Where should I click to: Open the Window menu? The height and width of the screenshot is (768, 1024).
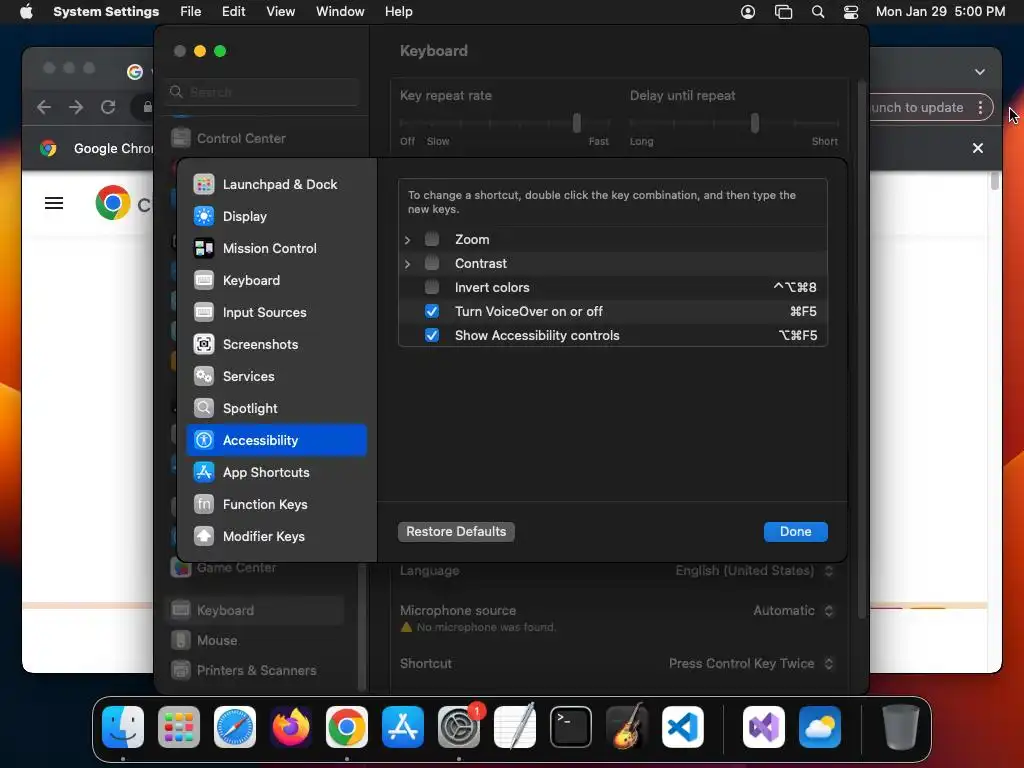pyautogui.click(x=340, y=11)
